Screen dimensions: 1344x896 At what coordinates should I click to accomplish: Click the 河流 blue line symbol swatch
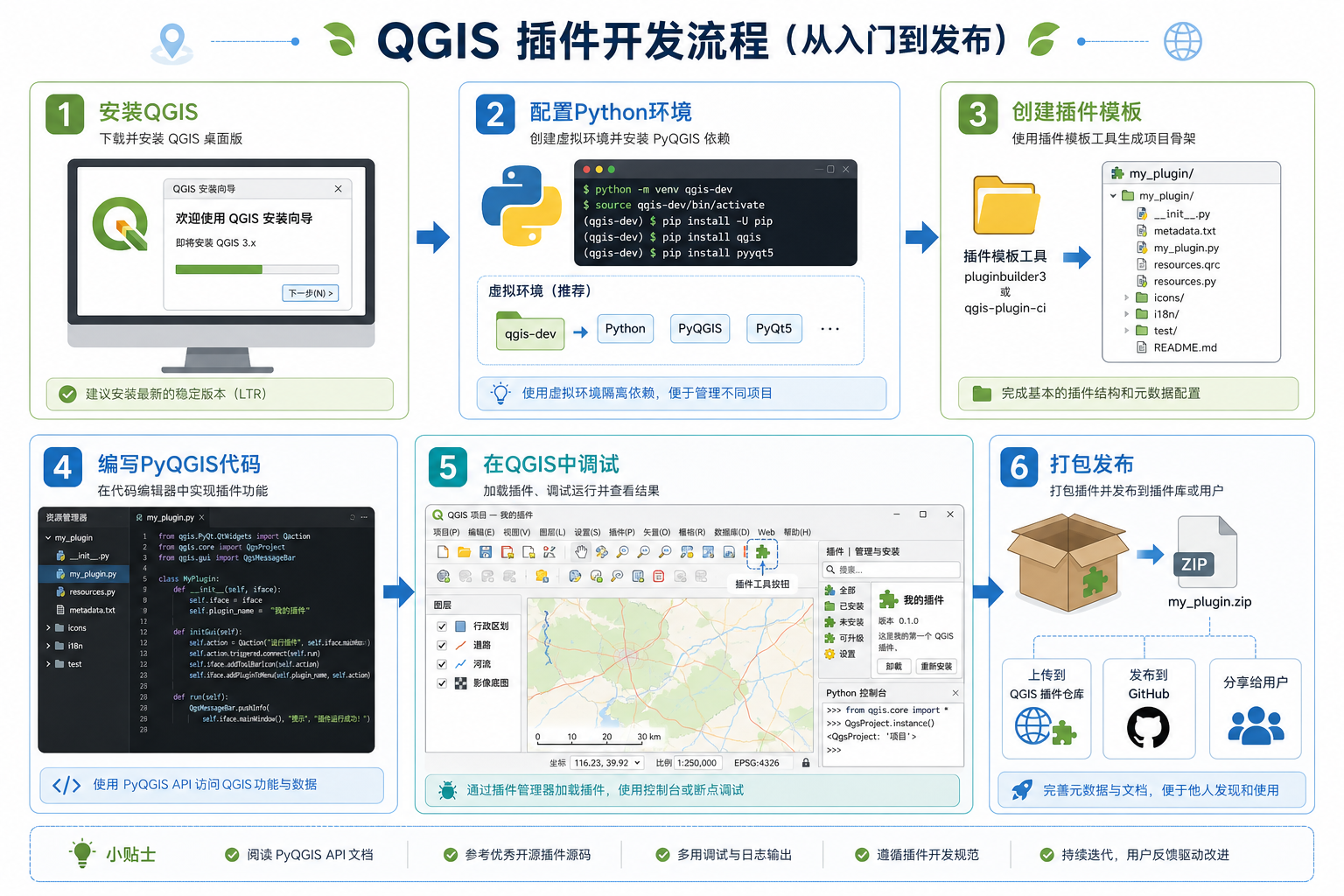pos(460,664)
